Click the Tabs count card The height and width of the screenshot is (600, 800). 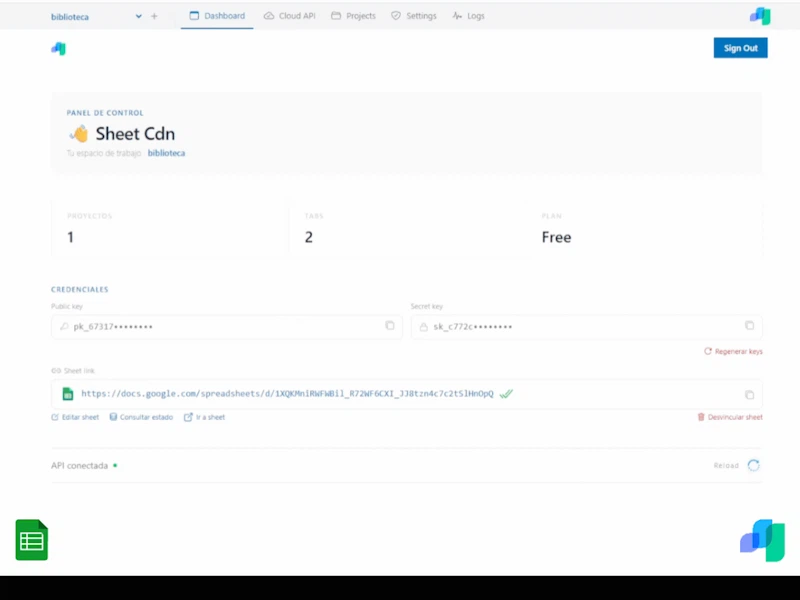click(x=407, y=229)
